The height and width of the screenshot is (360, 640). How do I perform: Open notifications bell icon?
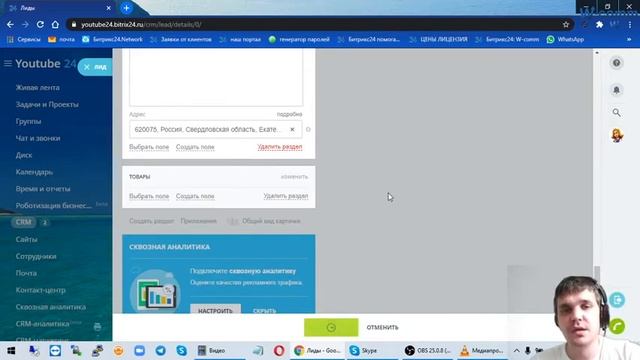(616, 89)
